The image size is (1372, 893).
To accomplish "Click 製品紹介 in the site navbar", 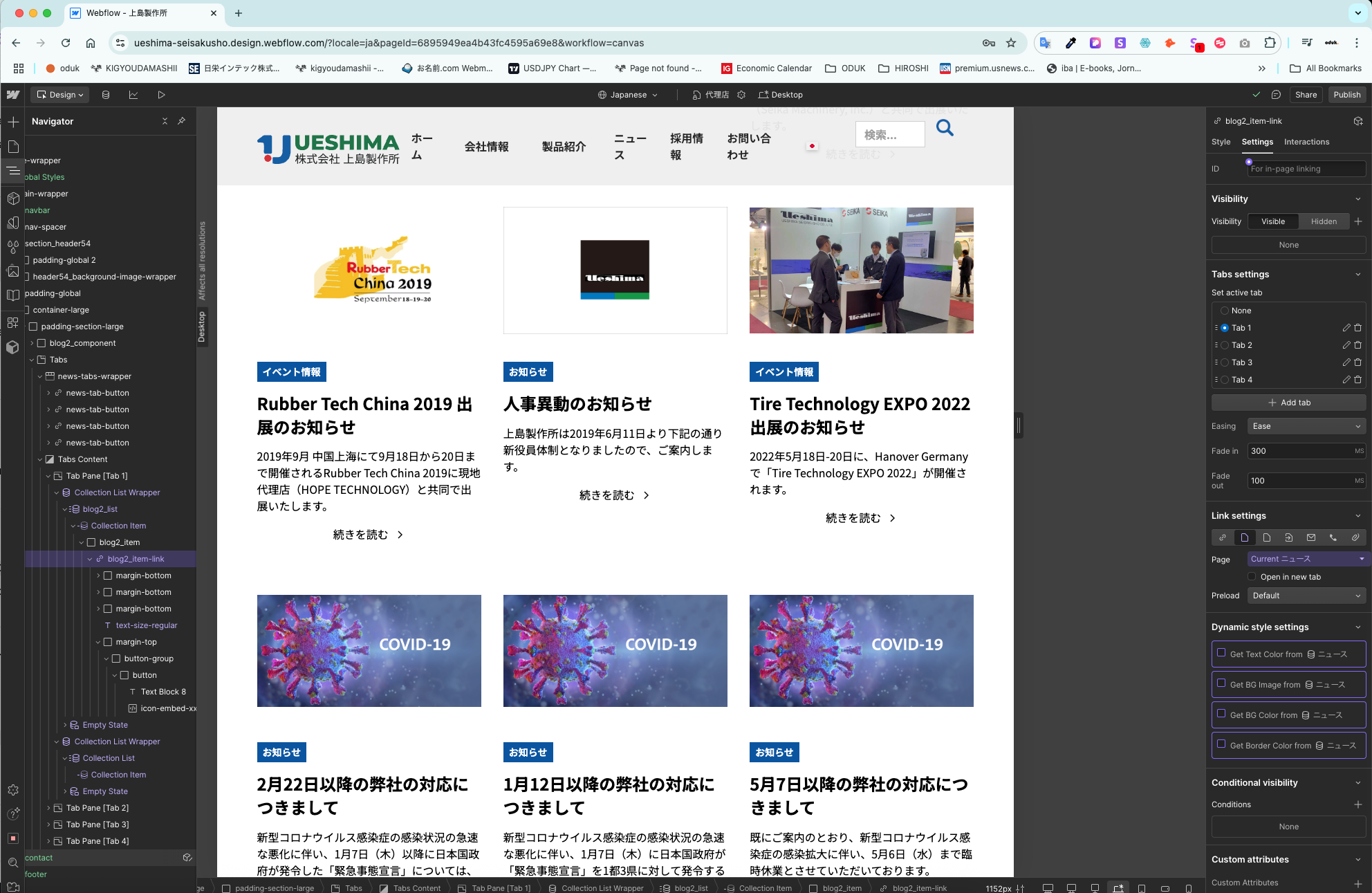I will click(564, 147).
